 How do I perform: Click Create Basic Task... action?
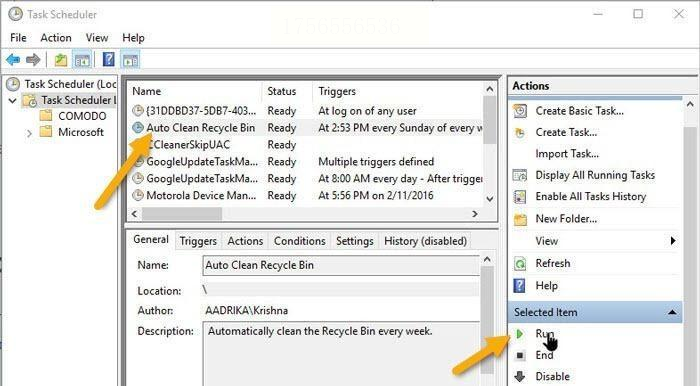(579, 111)
